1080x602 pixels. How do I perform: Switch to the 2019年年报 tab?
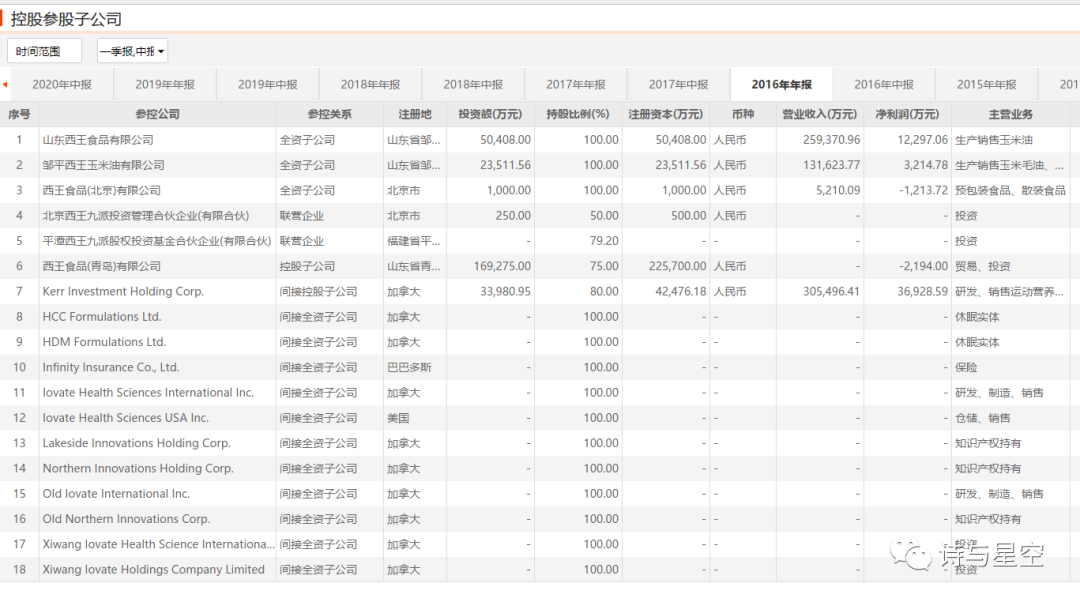[x=165, y=85]
